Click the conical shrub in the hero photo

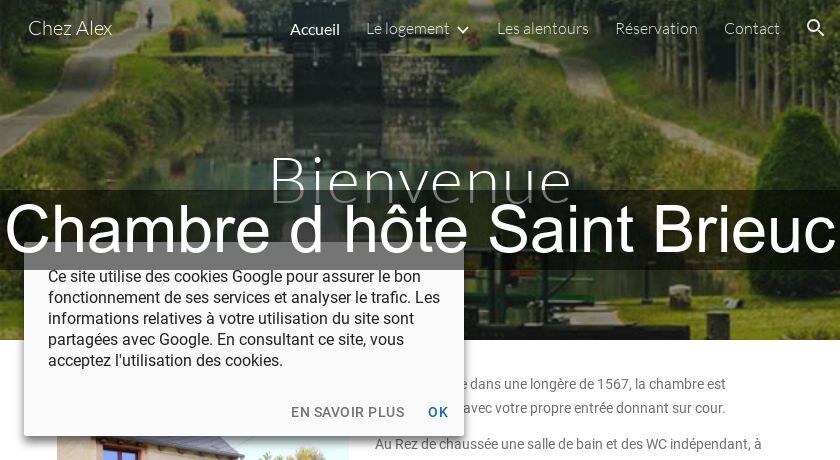point(797,198)
